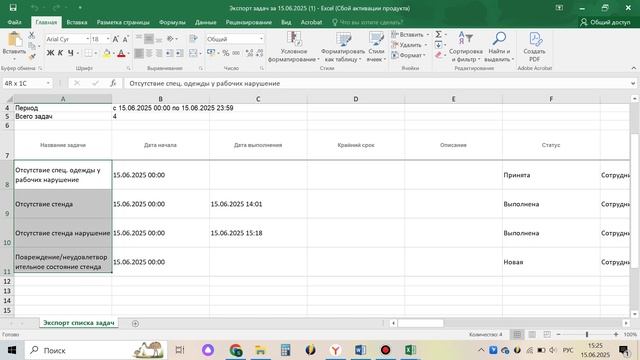The image size is (640, 360).
Task: Merge and center cells icon
Action: tap(193, 53)
